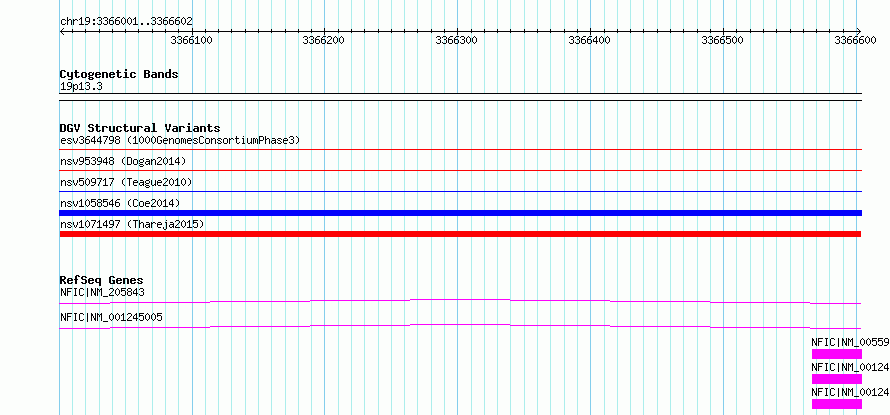
Task: Click the 3366600 ruler position label
Action: pos(855,40)
